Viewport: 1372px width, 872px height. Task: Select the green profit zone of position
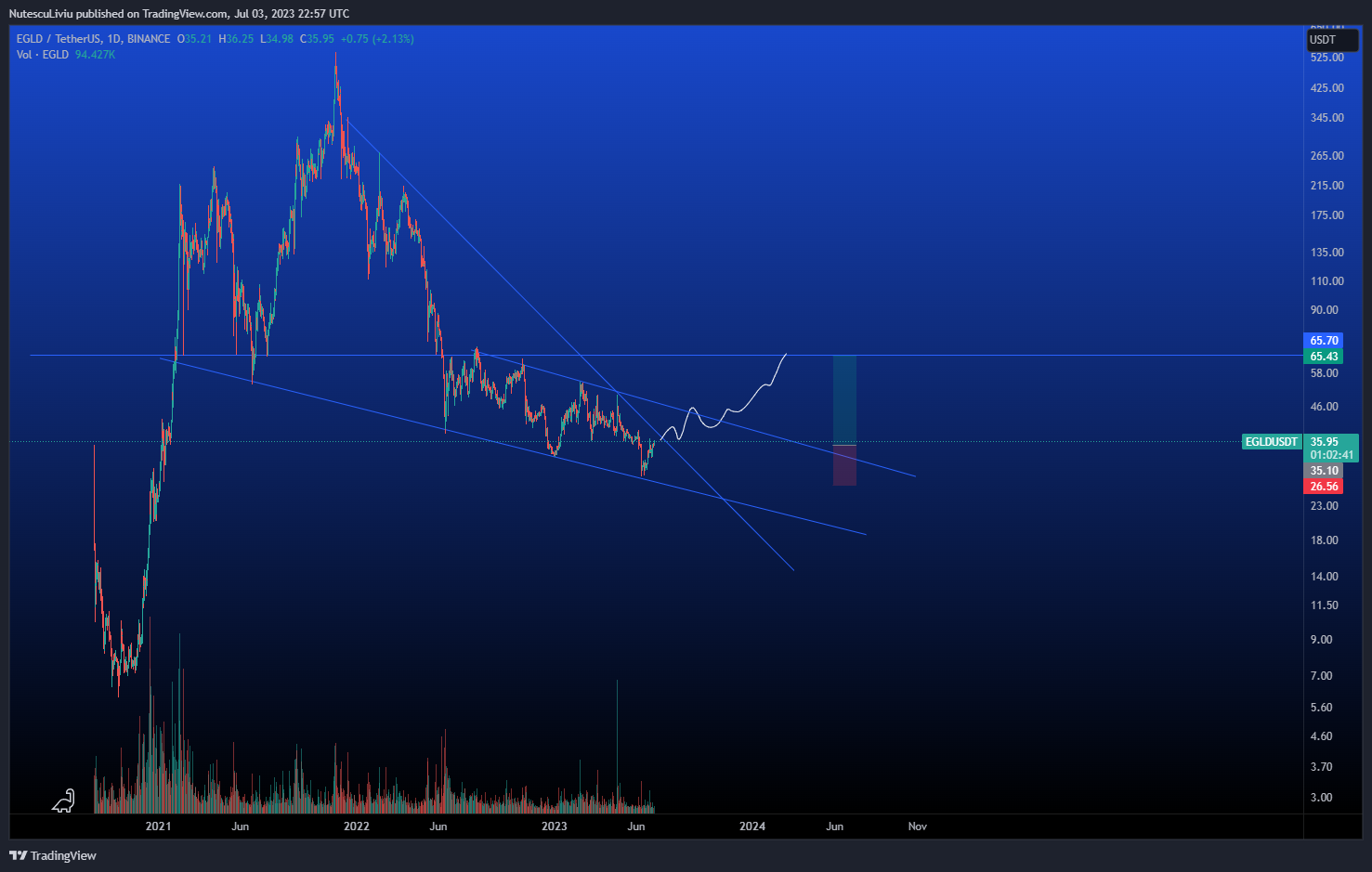(x=844, y=400)
